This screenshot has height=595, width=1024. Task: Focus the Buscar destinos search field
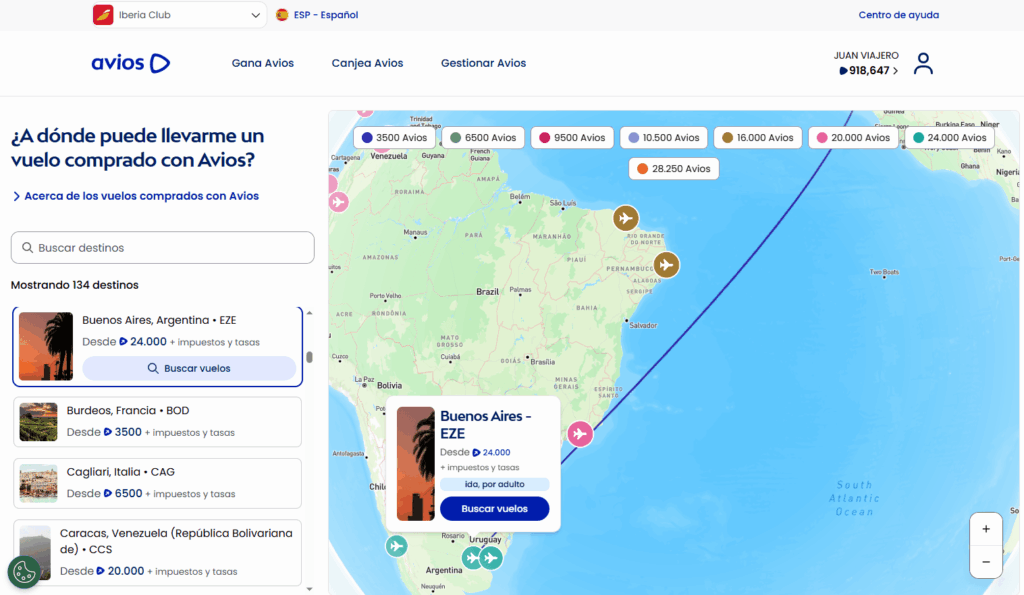point(163,248)
